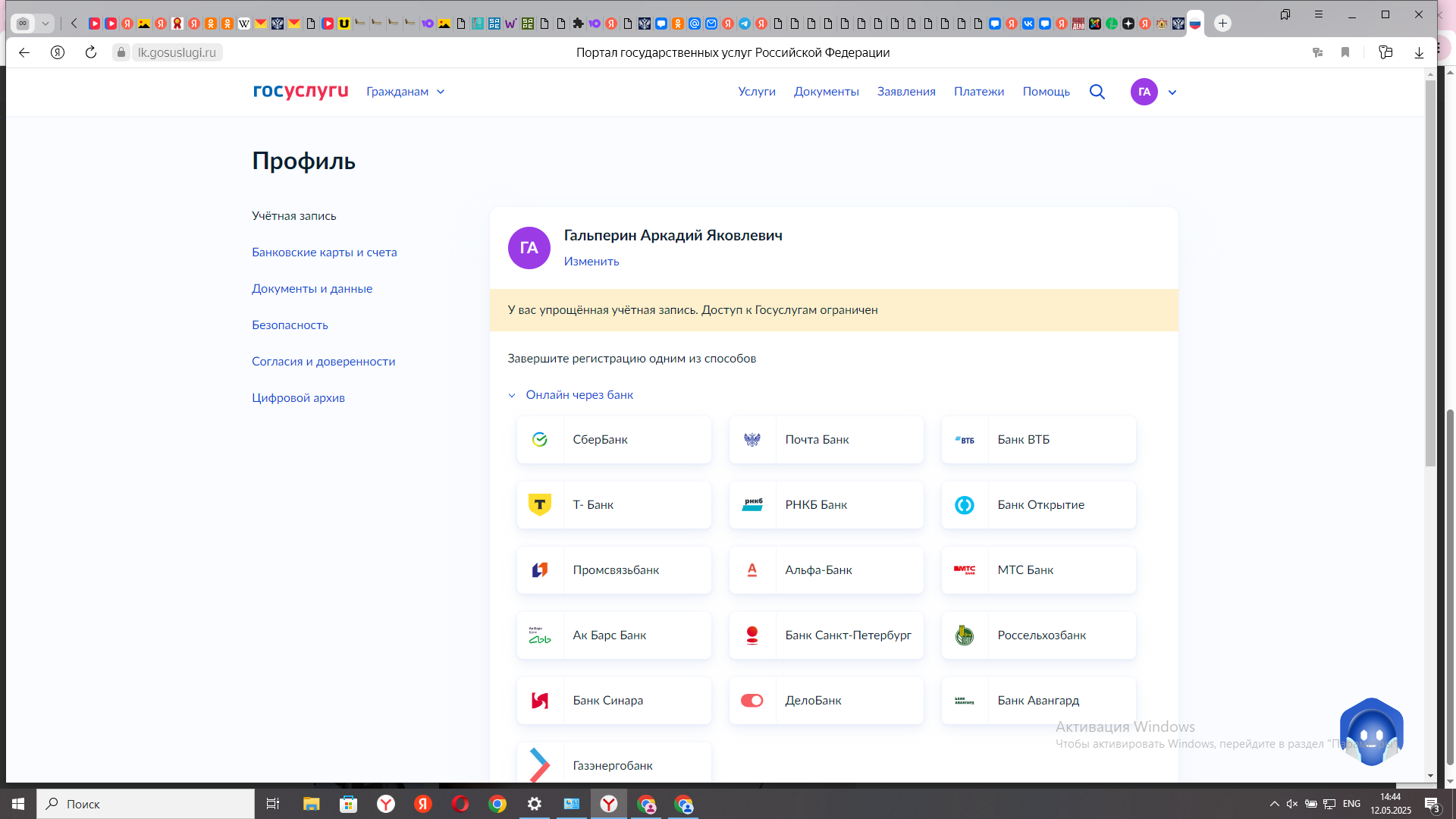The image size is (1456, 819).
Task: Open Settings gear in the taskbar
Action: pos(535,804)
